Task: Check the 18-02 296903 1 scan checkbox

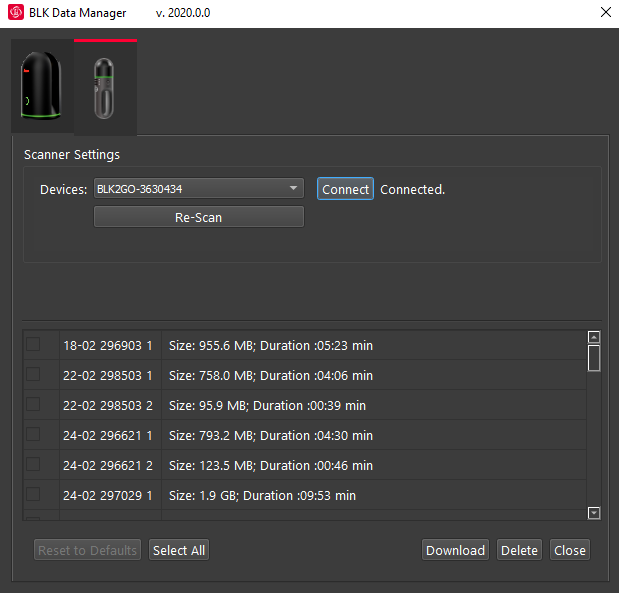Action: click(x=33, y=345)
